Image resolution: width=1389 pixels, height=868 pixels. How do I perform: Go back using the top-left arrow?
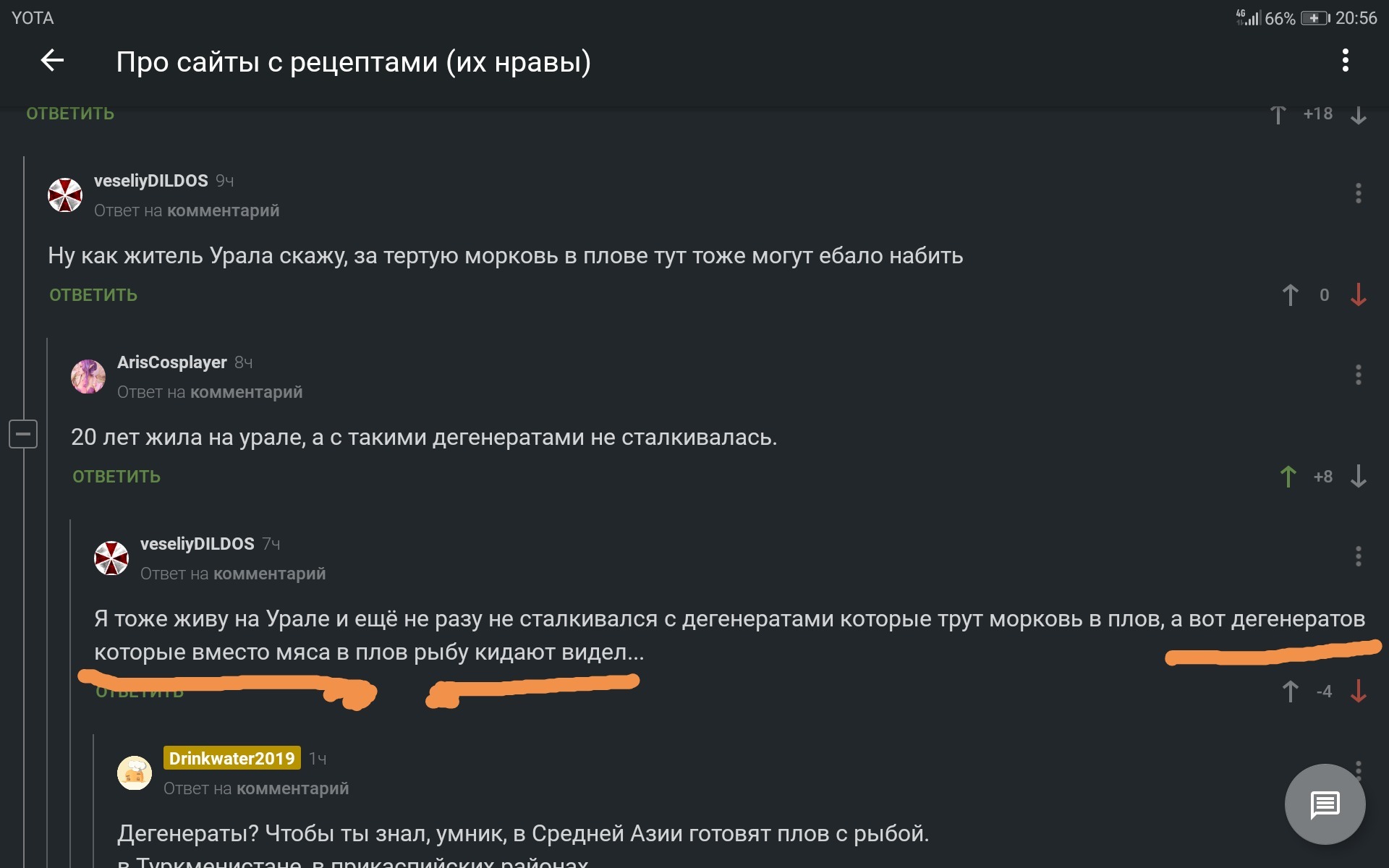[x=52, y=61]
